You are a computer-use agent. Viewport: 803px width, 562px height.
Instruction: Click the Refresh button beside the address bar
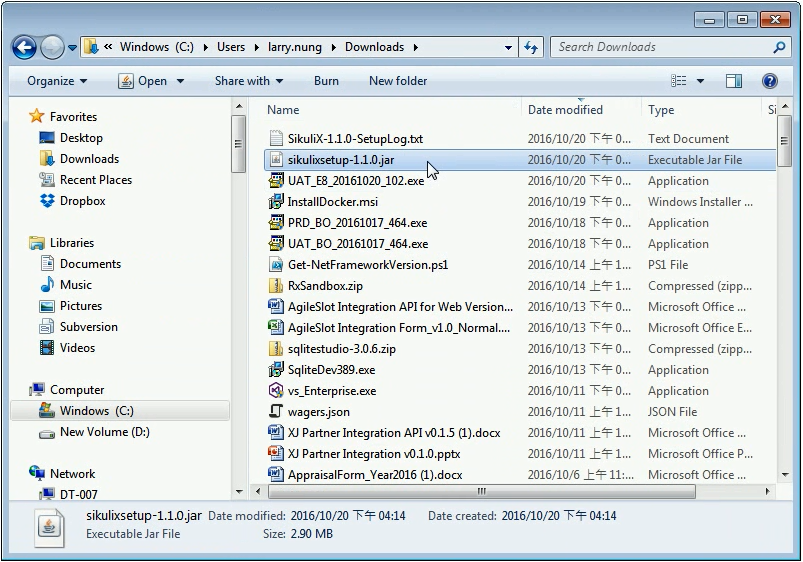[531, 47]
